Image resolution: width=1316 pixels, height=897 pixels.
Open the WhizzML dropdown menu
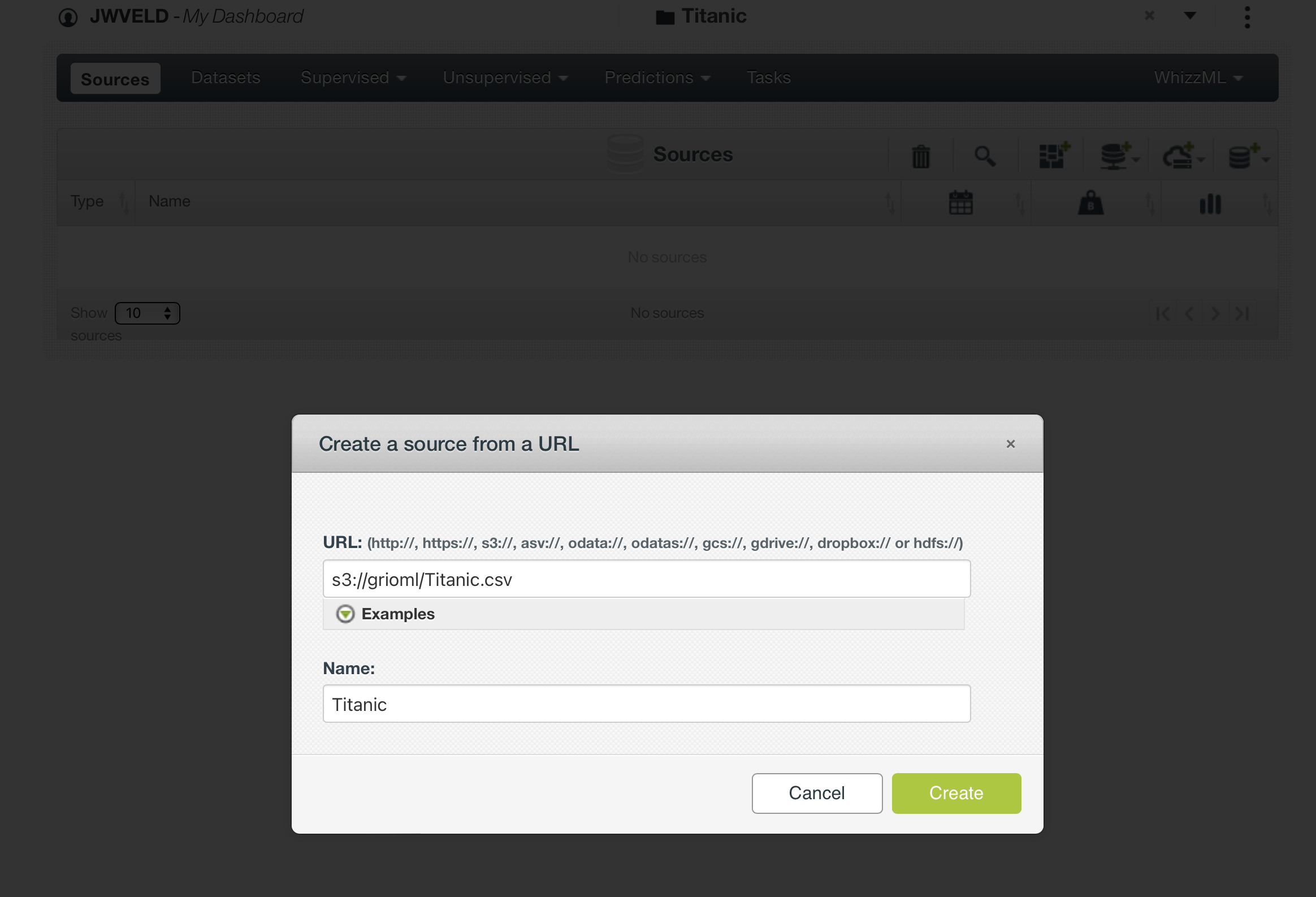[1198, 77]
